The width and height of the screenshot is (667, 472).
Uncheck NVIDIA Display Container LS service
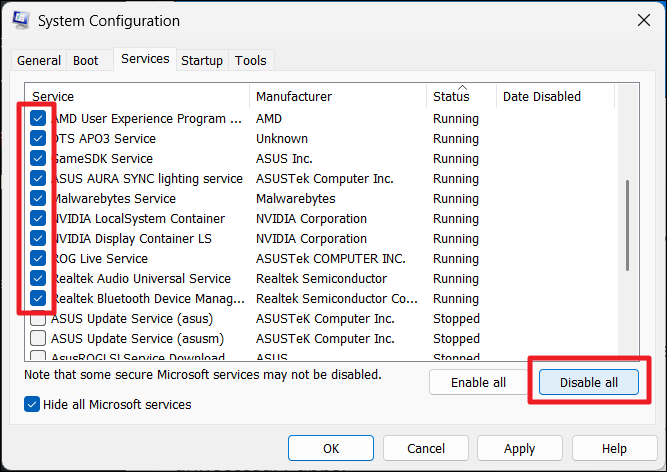[x=38, y=239]
